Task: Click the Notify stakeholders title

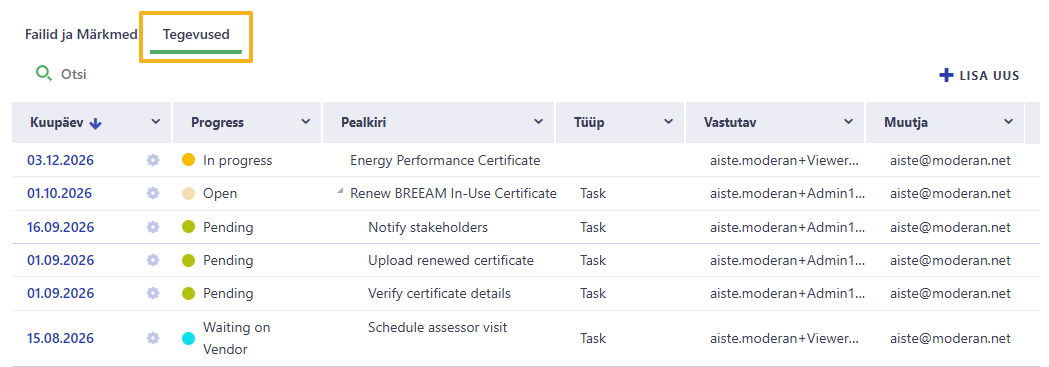Action: coord(428,227)
